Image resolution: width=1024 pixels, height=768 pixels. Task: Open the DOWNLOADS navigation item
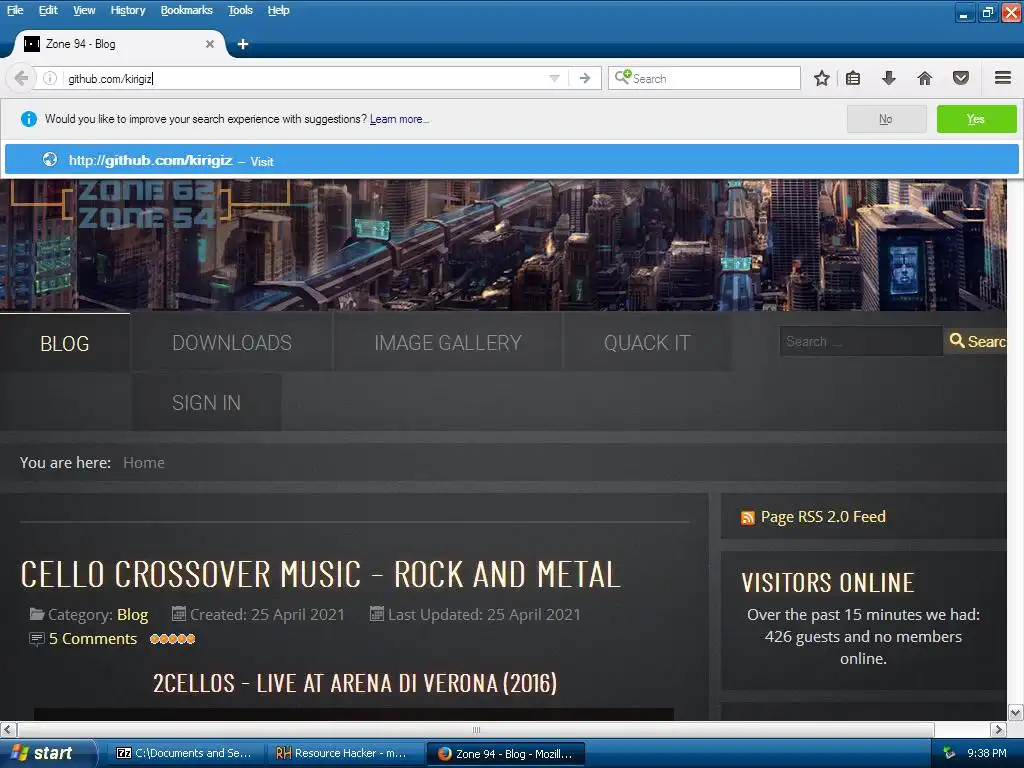tap(232, 343)
